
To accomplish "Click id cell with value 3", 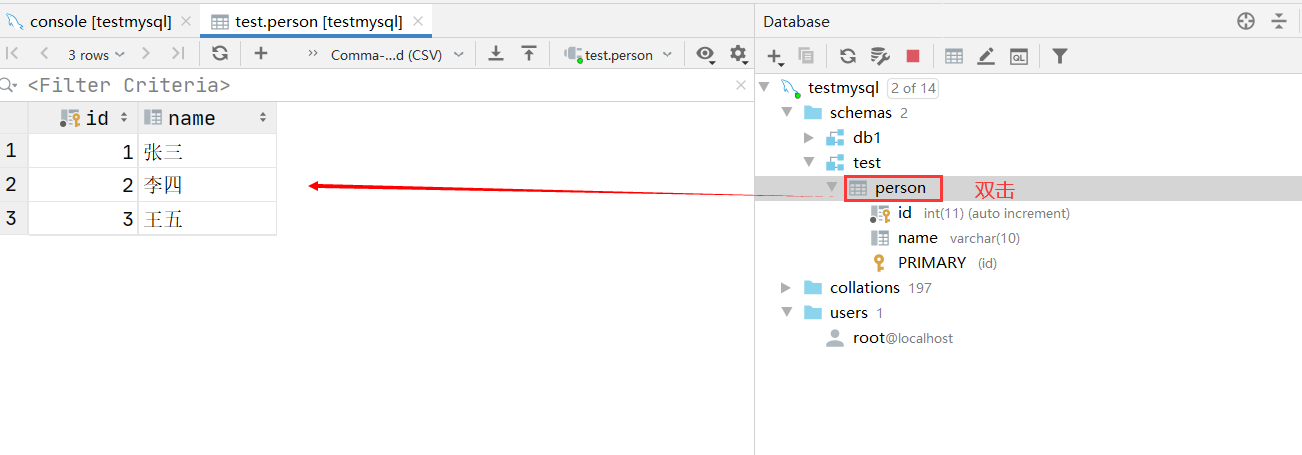I will click(x=84, y=219).
